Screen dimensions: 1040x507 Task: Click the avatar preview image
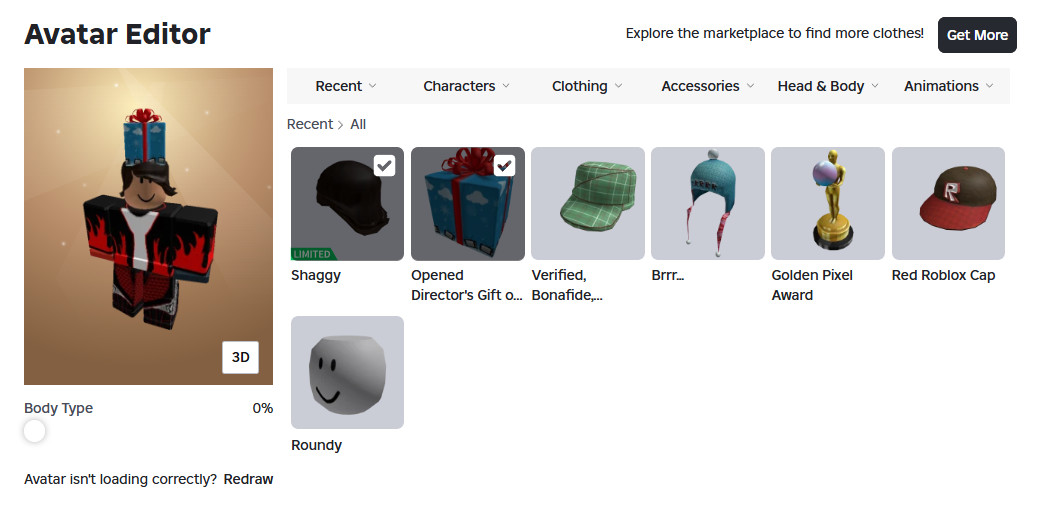coord(149,226)
